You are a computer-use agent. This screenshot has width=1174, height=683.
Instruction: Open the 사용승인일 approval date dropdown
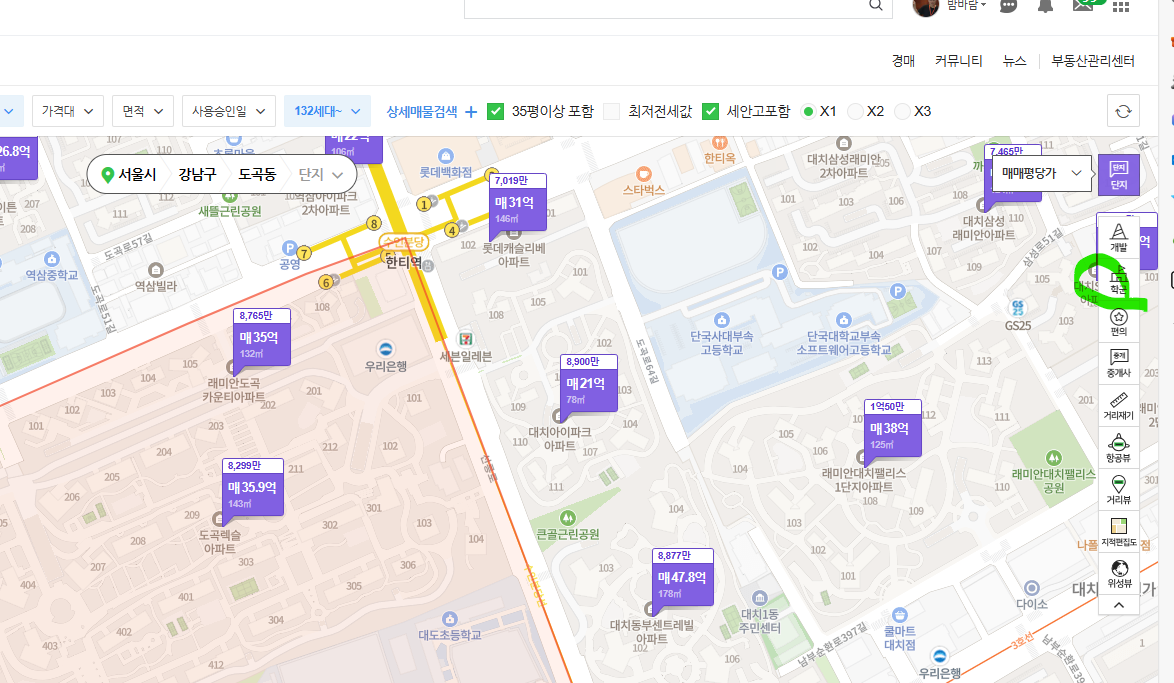228,111
